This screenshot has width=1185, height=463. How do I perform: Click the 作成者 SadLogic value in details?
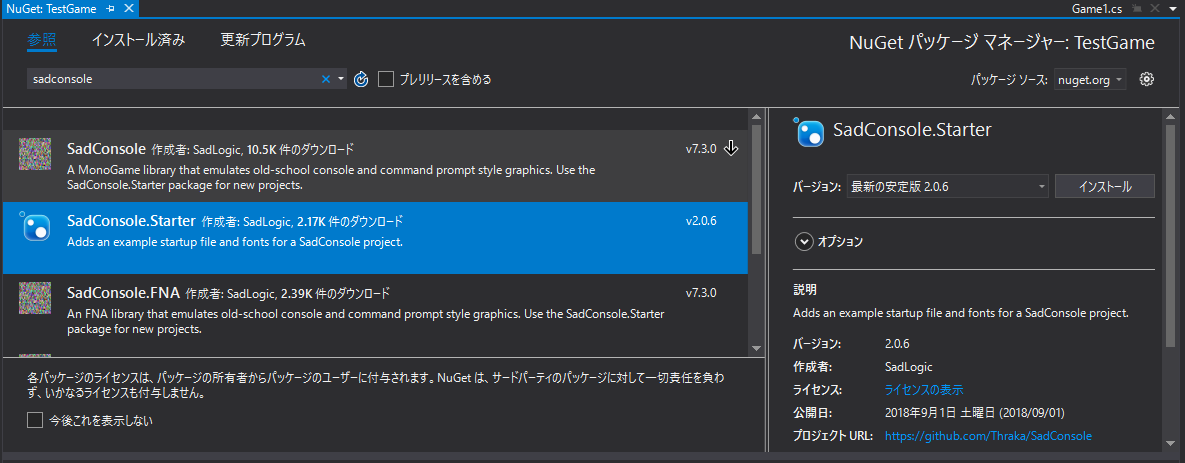pos(908,366)
